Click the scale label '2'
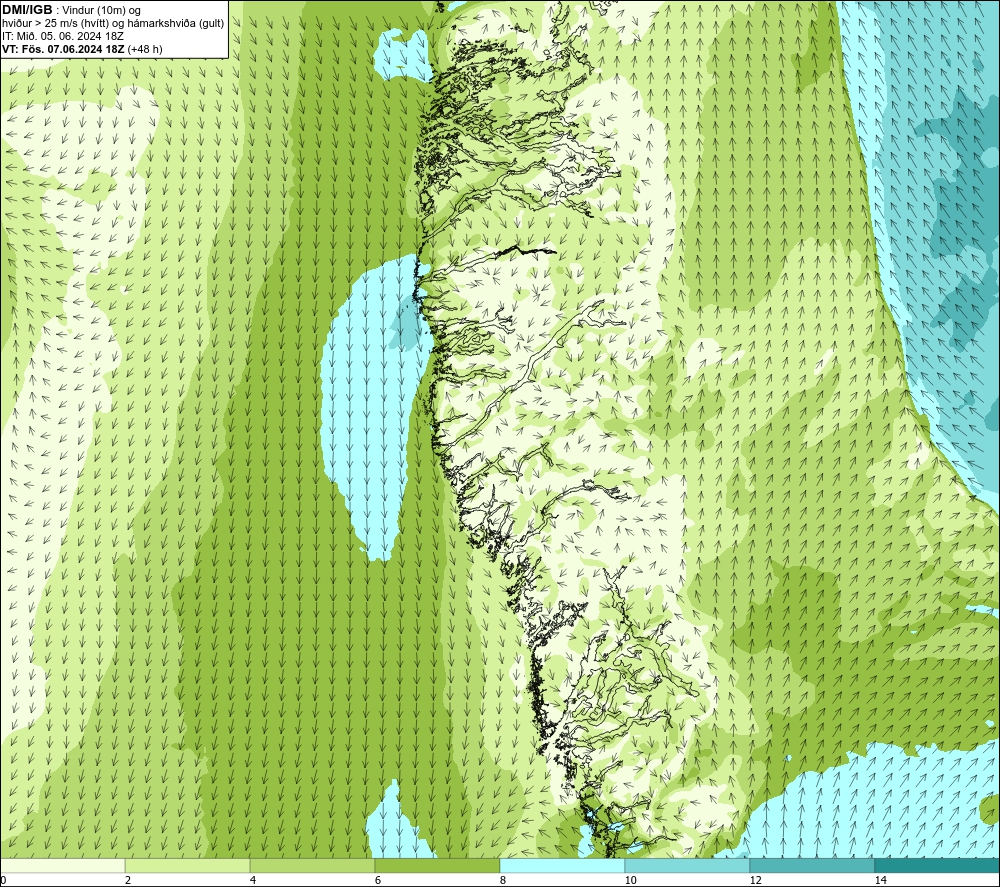The width and height of the screenshot is (1000, 887). point(128,880)
